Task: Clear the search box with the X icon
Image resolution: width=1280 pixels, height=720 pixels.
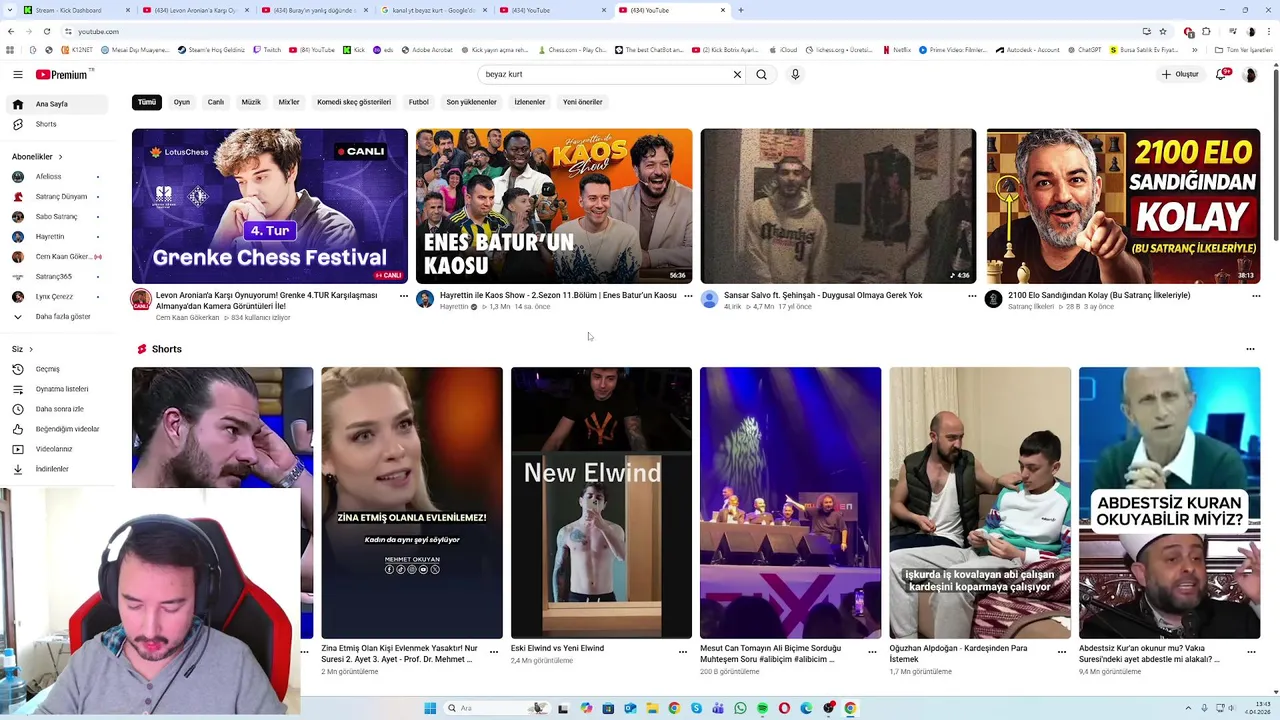Action: [737, 74]
